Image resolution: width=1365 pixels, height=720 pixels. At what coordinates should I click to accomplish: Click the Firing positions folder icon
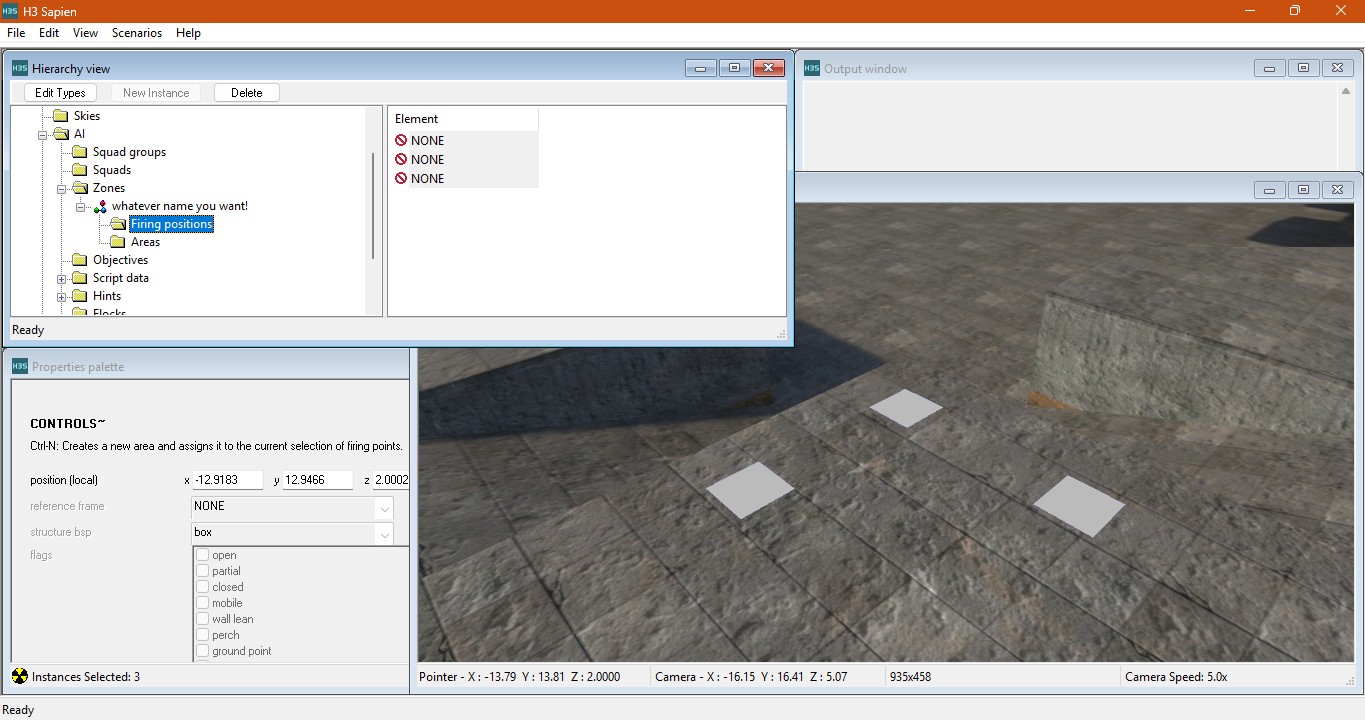(x=118, y=224)
